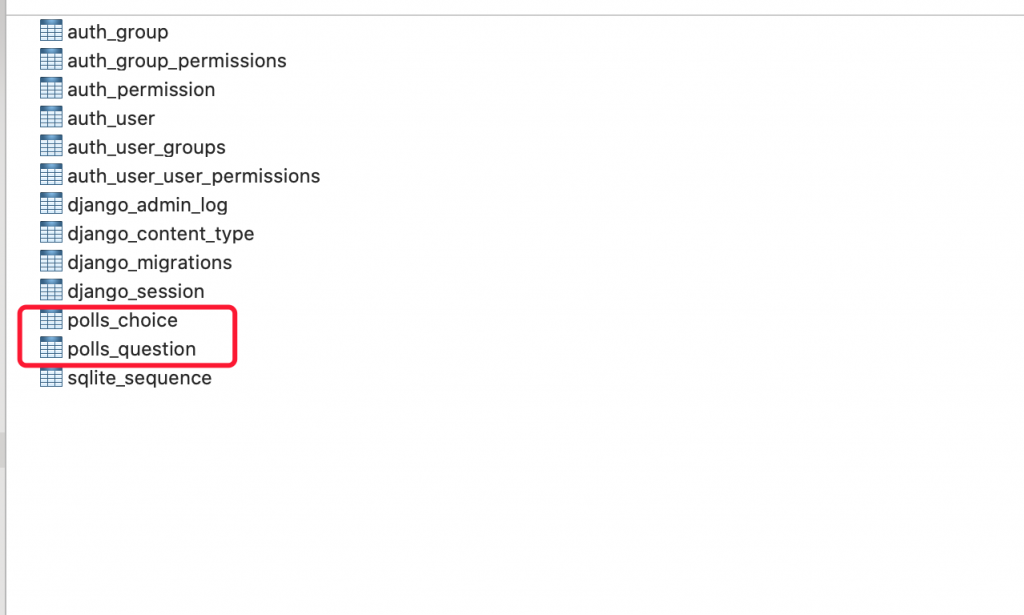Select the auth_user_user_permissions table label

[193, 176]
